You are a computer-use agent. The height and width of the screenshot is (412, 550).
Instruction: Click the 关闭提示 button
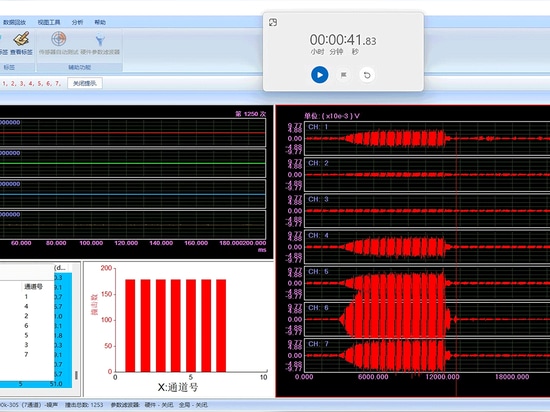pyautogui.click(x=85, y=83)
